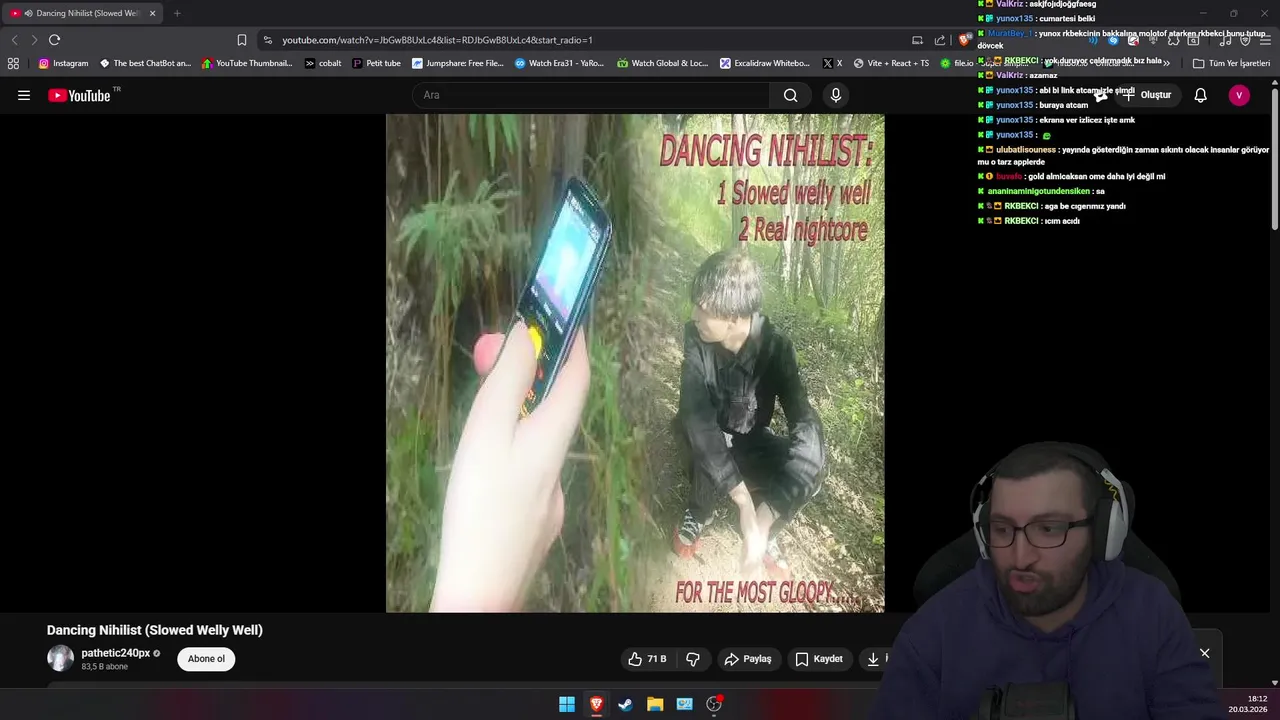Viewport: 1280px width, 720px height.
Task: Open The best ChatBot bookmark
Action: point(145,63)
